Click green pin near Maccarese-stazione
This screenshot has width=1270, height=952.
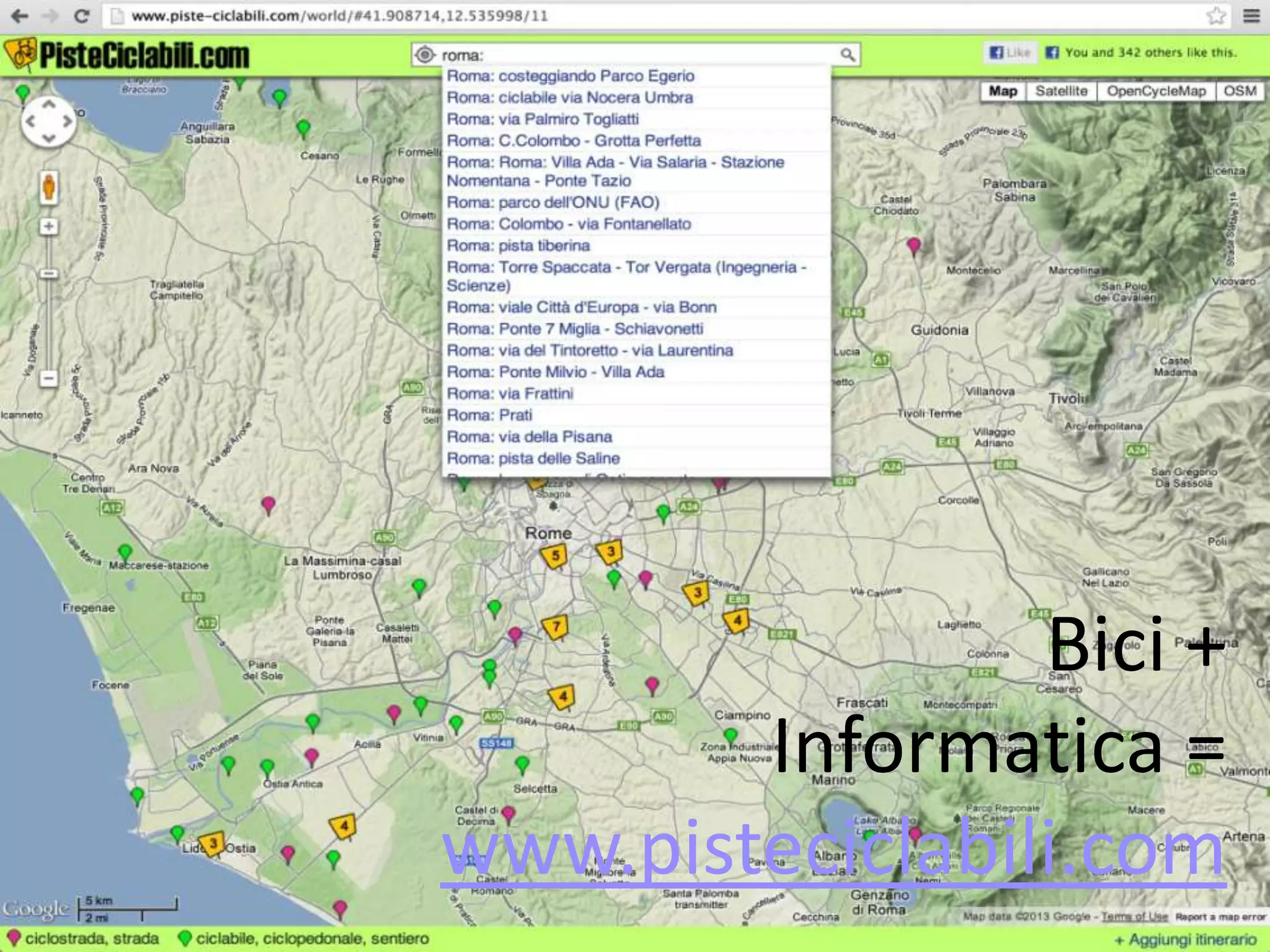[x=125, y=552]
